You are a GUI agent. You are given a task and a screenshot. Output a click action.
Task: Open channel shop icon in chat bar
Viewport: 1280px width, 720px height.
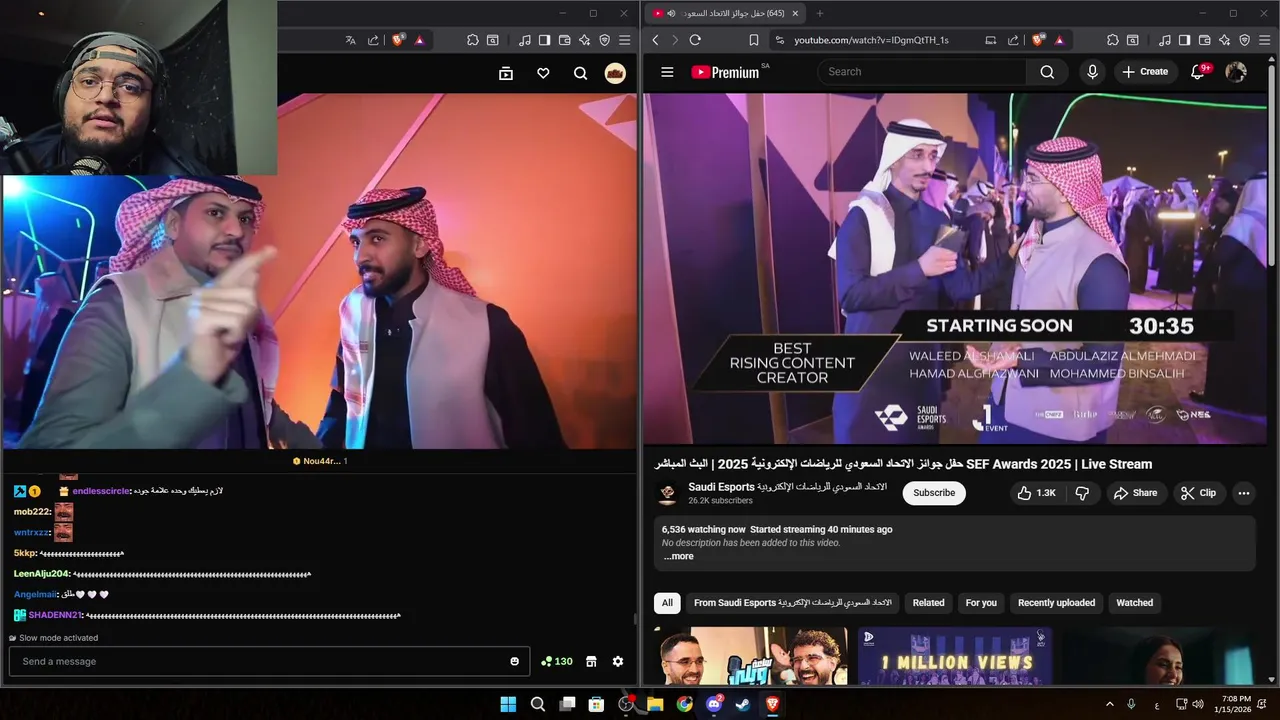coord(591,661)
